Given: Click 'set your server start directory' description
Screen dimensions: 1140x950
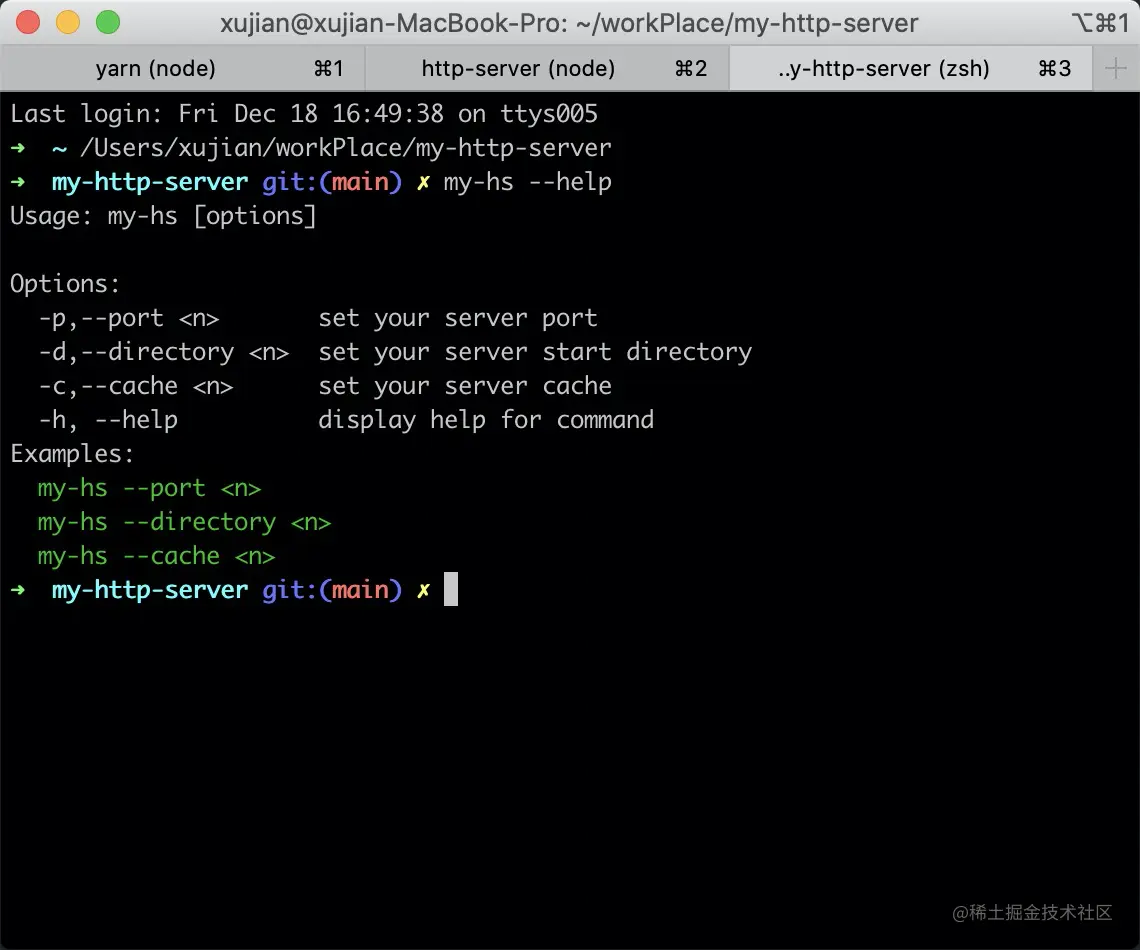Looking at the screenshot, I should (535, 352).
